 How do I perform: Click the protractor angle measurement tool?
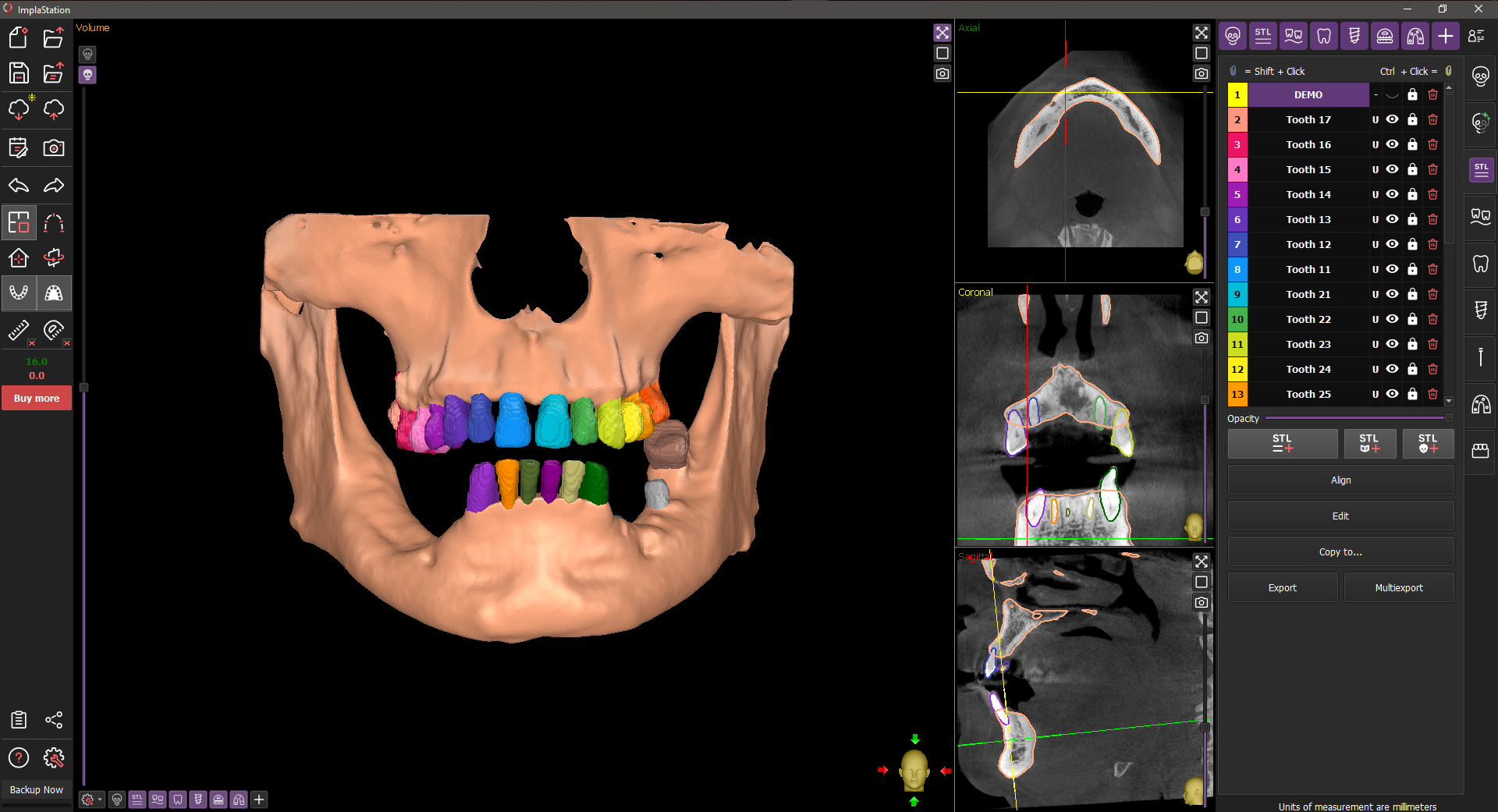(54, 330)
